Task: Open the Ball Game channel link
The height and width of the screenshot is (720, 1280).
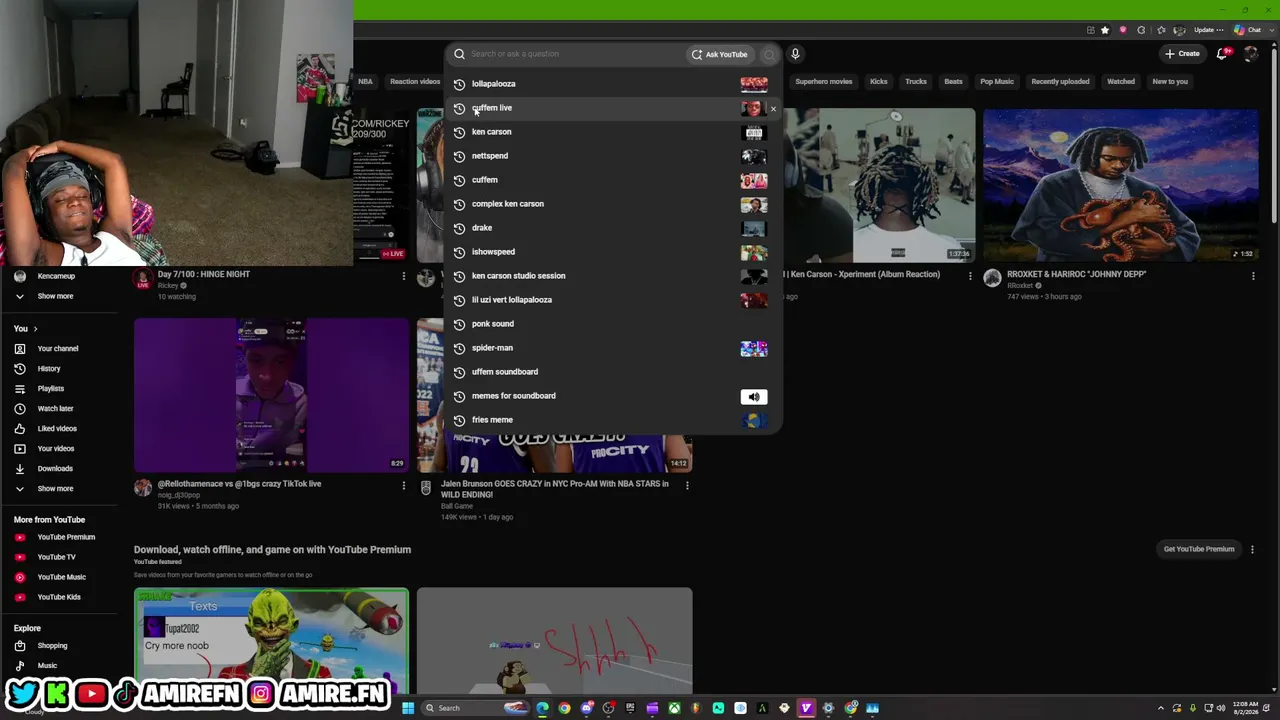Action: (x=457, y=506)
